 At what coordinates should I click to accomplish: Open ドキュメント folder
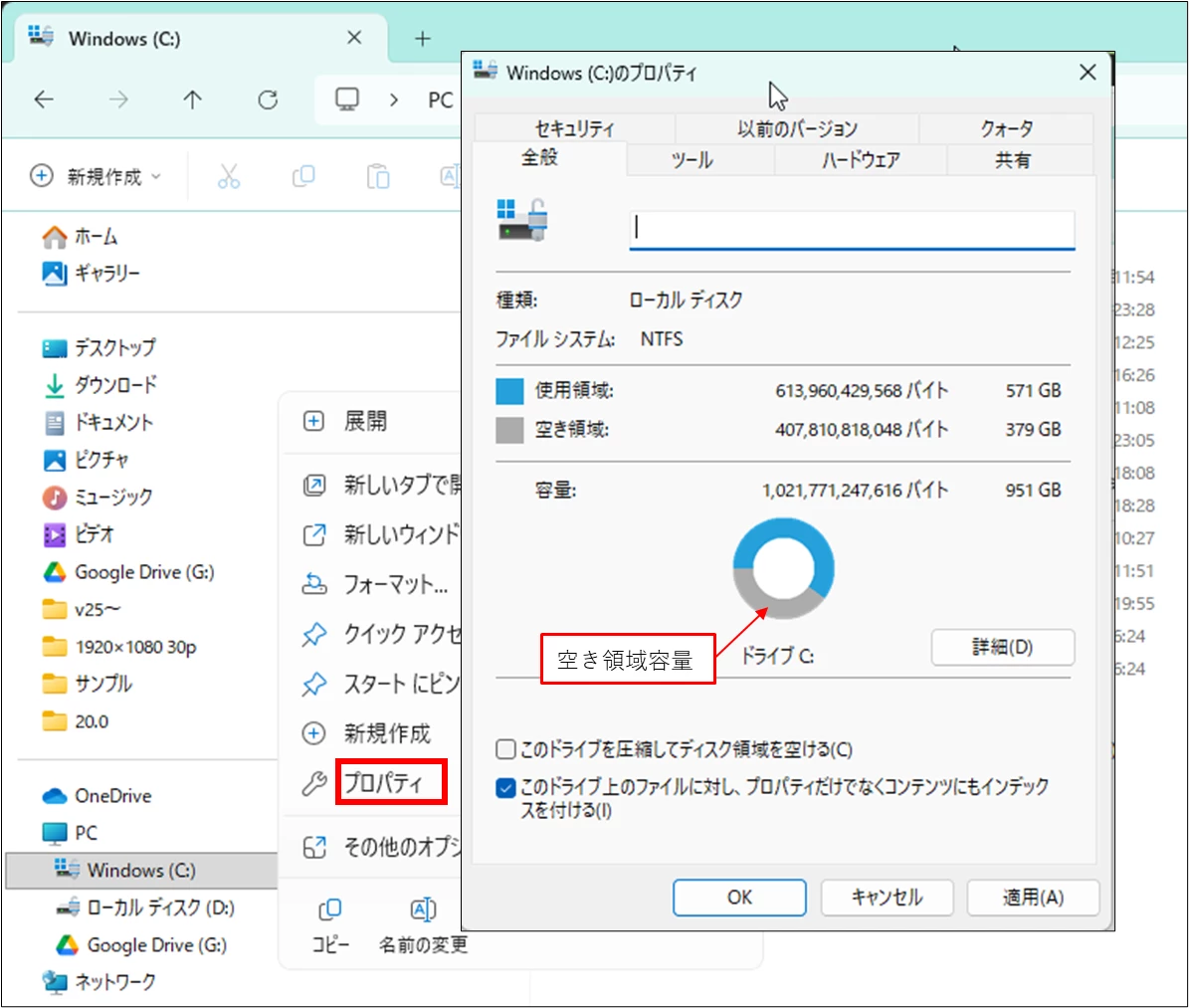coord(98,422)
